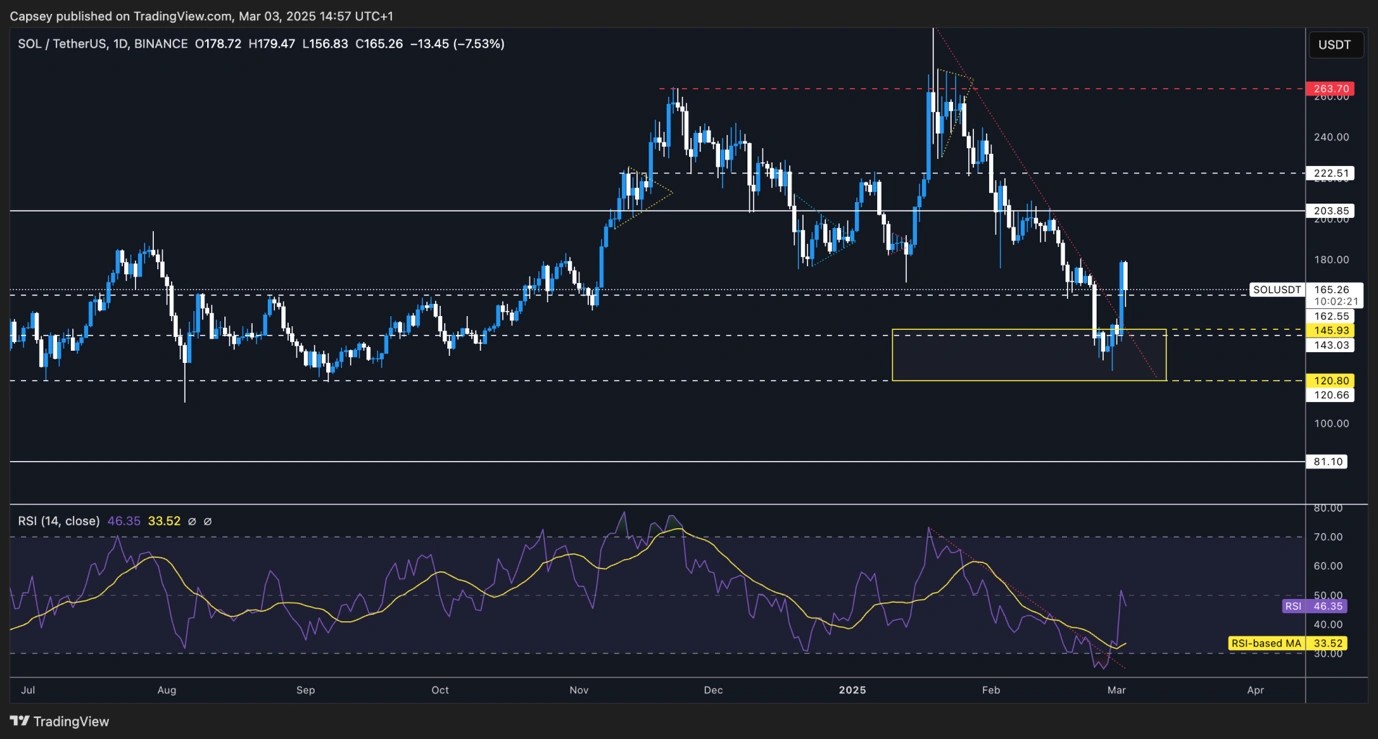1378x739 pixels.
Task: Click the Aug label on time axis
Action: pyautogui.click(x=167, y=690)
